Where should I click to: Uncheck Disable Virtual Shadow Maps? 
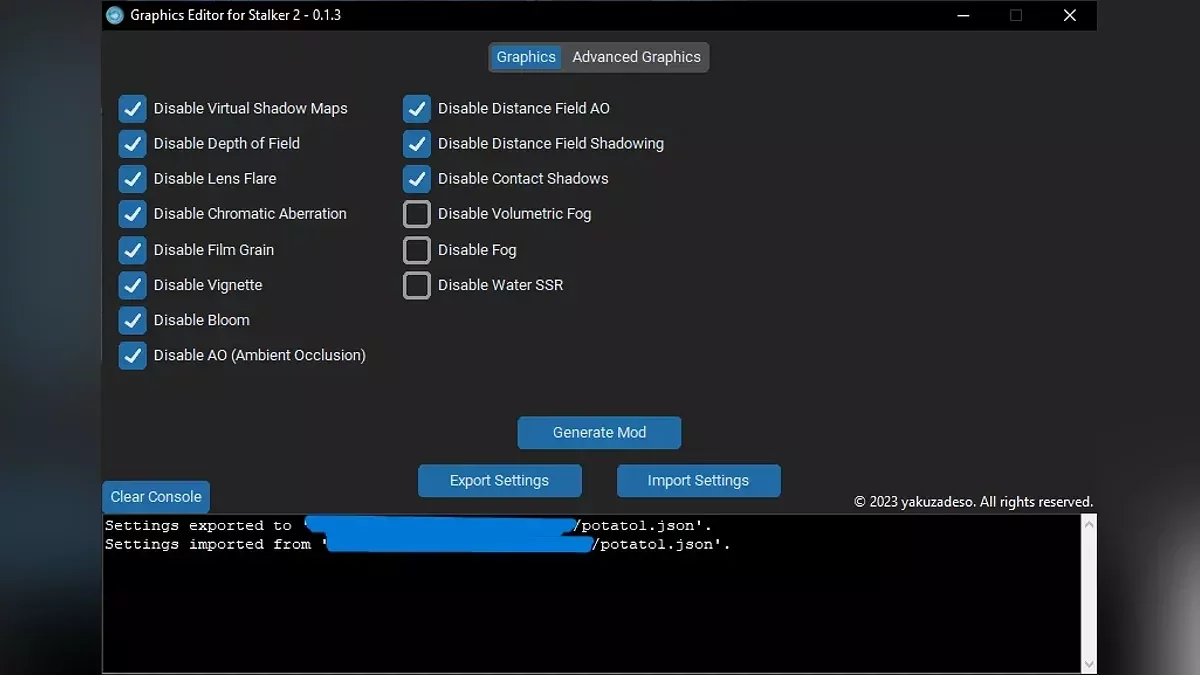(x=132, y=108)
